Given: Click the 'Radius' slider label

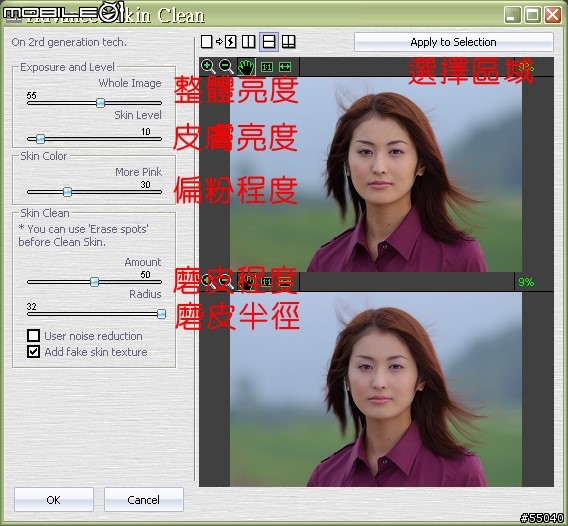Looking at the screenshot, I should [145, 294].
